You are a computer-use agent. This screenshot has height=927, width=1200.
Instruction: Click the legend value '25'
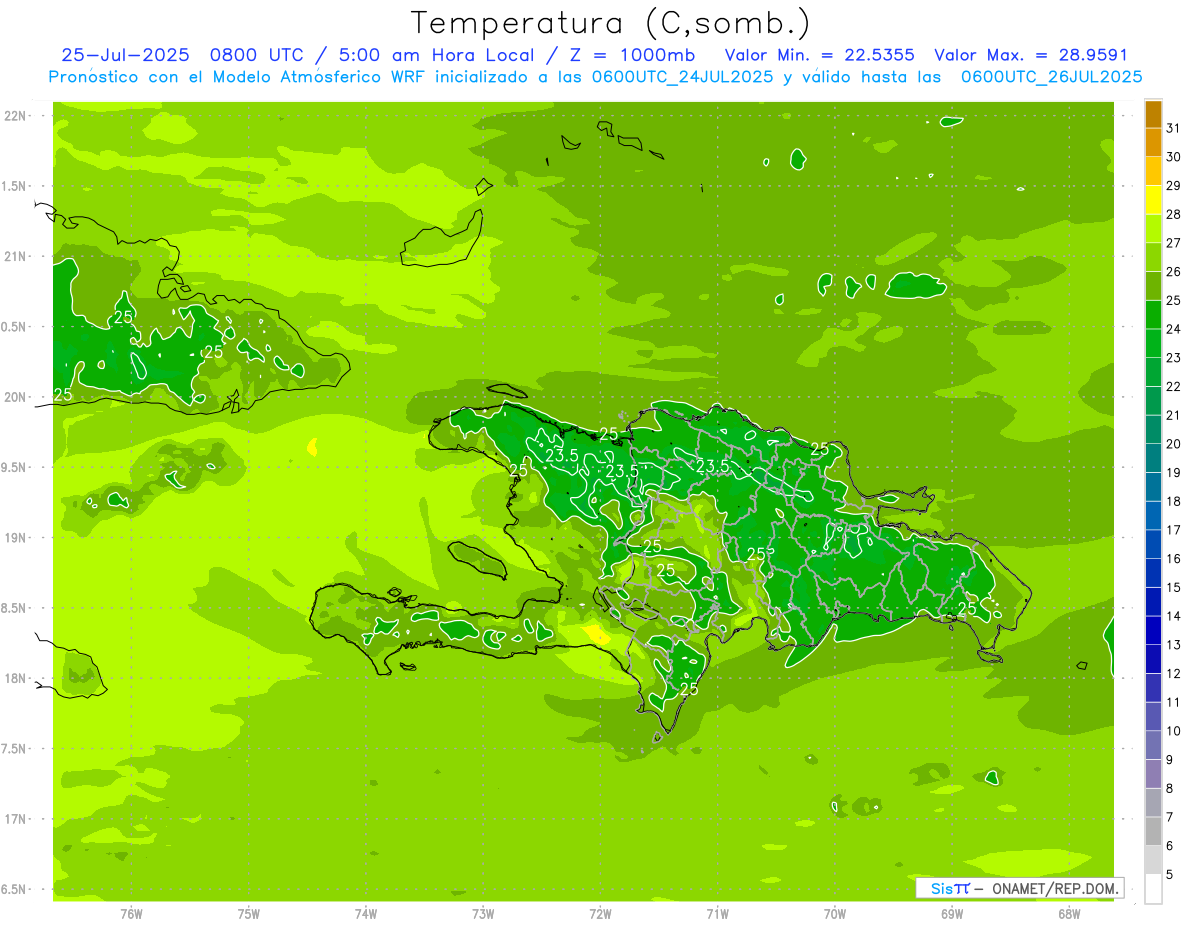point(1174,300)
